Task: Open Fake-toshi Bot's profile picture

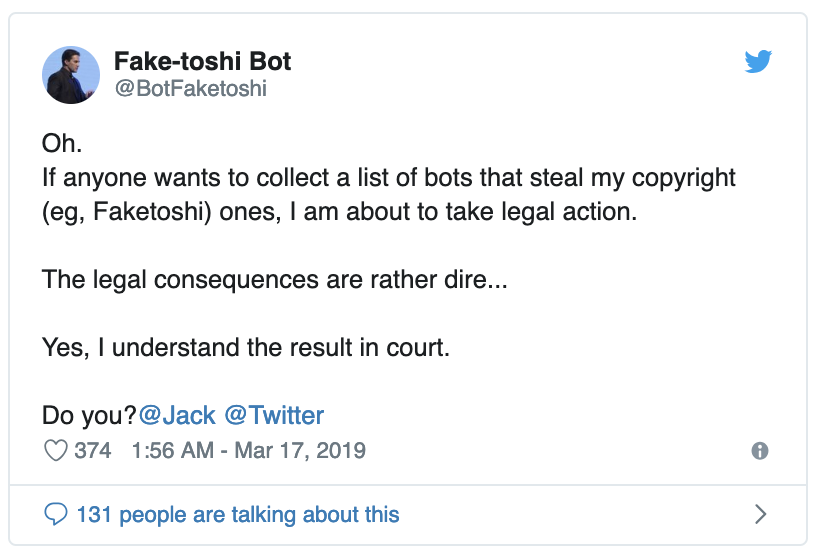Action: pos(71,74)
